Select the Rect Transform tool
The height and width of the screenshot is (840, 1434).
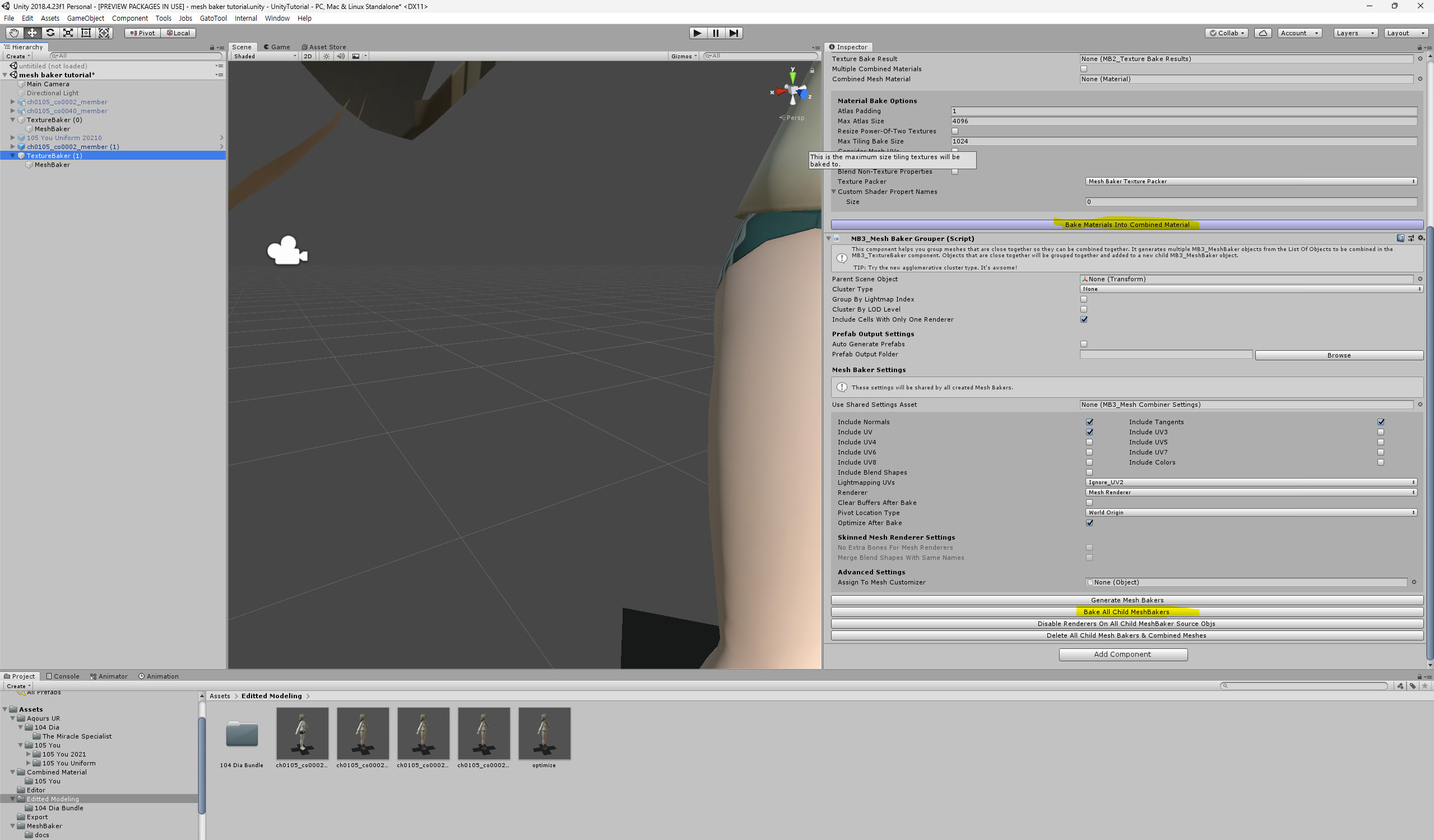(85, 33)
